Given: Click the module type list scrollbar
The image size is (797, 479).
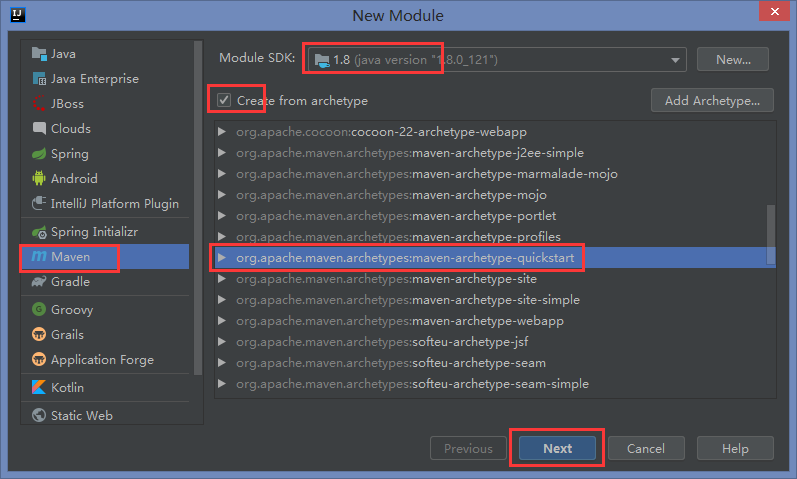Looking at the screenshot, I should coord(198,208).
